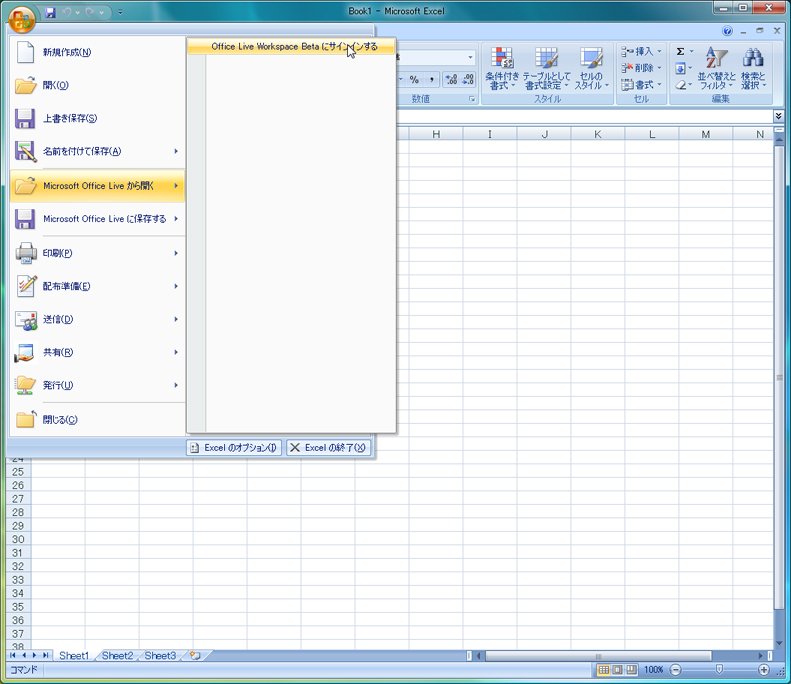Open 条件付き書式 in the ribbon

click(x=502, y=68)
